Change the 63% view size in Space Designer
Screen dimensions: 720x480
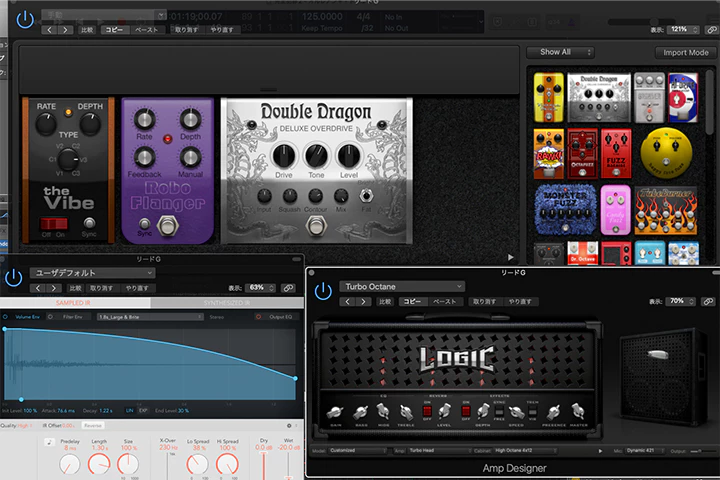260,288
